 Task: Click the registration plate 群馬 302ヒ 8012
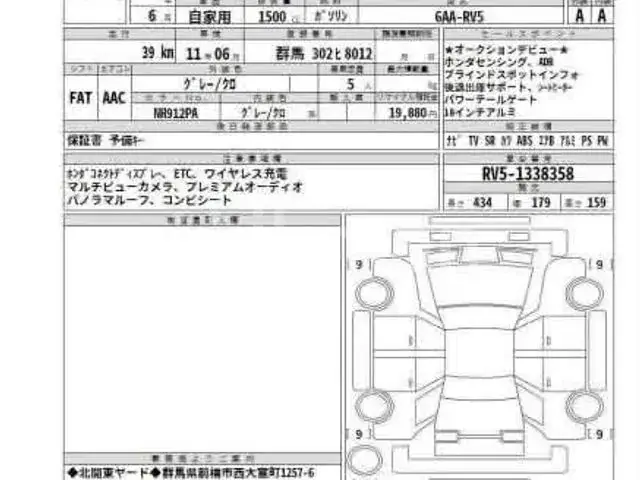[x=324, y=53]
